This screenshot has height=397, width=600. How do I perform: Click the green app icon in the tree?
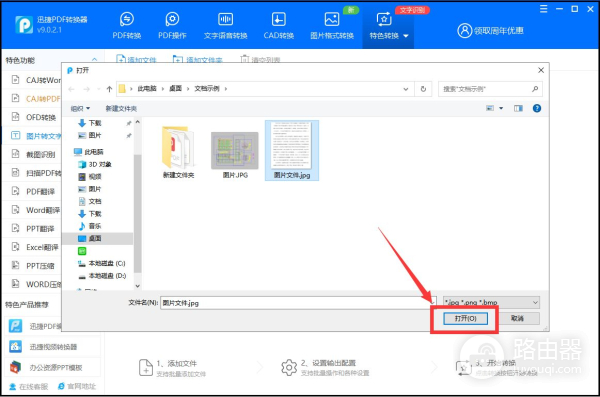(x=82, y=251)
